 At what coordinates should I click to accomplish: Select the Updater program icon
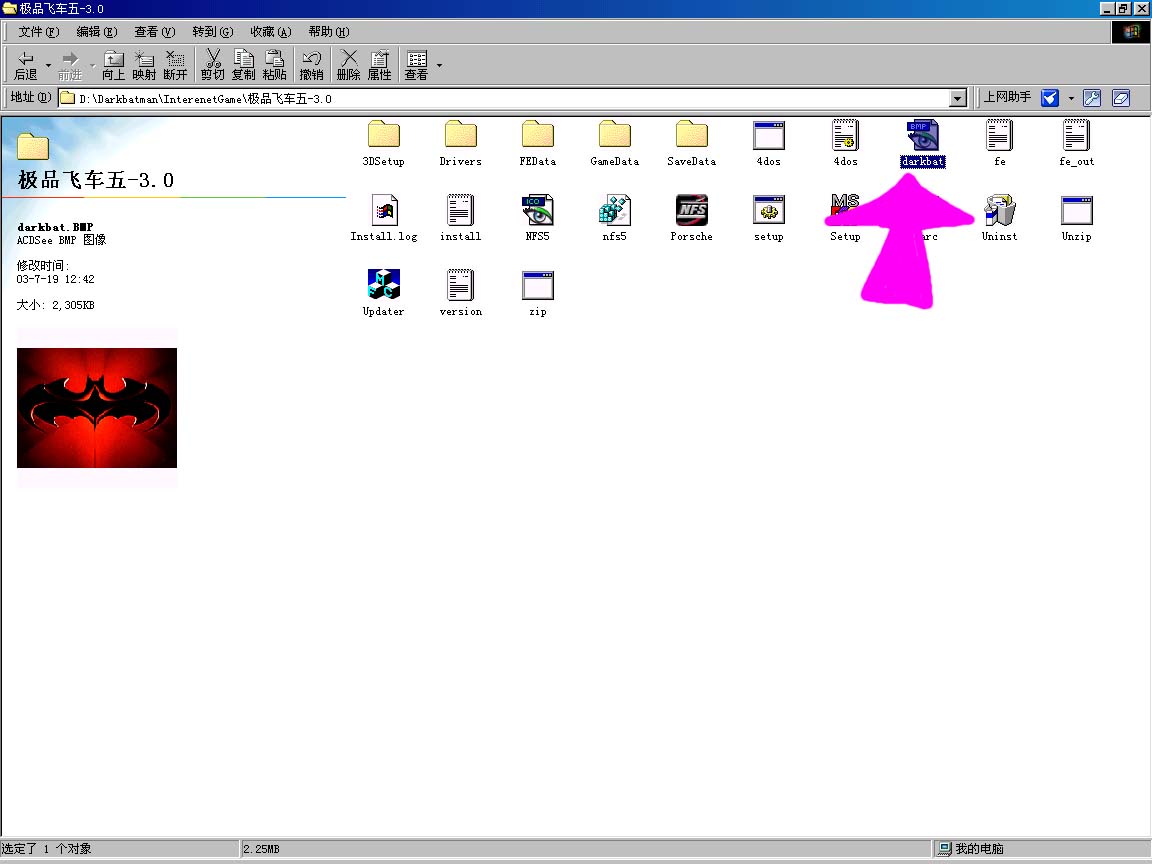tap(384, 293)
